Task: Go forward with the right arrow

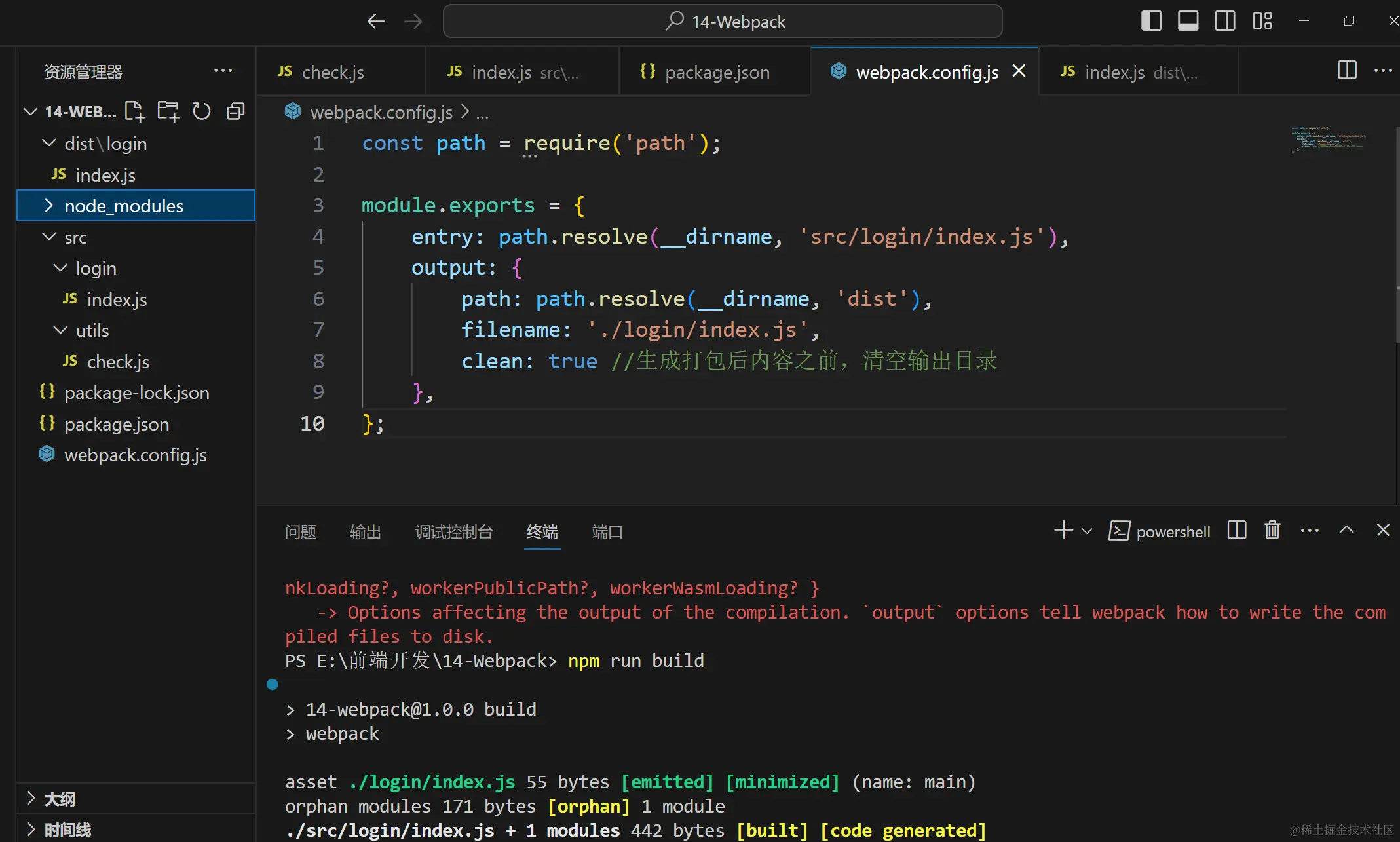Action: tap(413, 22)
